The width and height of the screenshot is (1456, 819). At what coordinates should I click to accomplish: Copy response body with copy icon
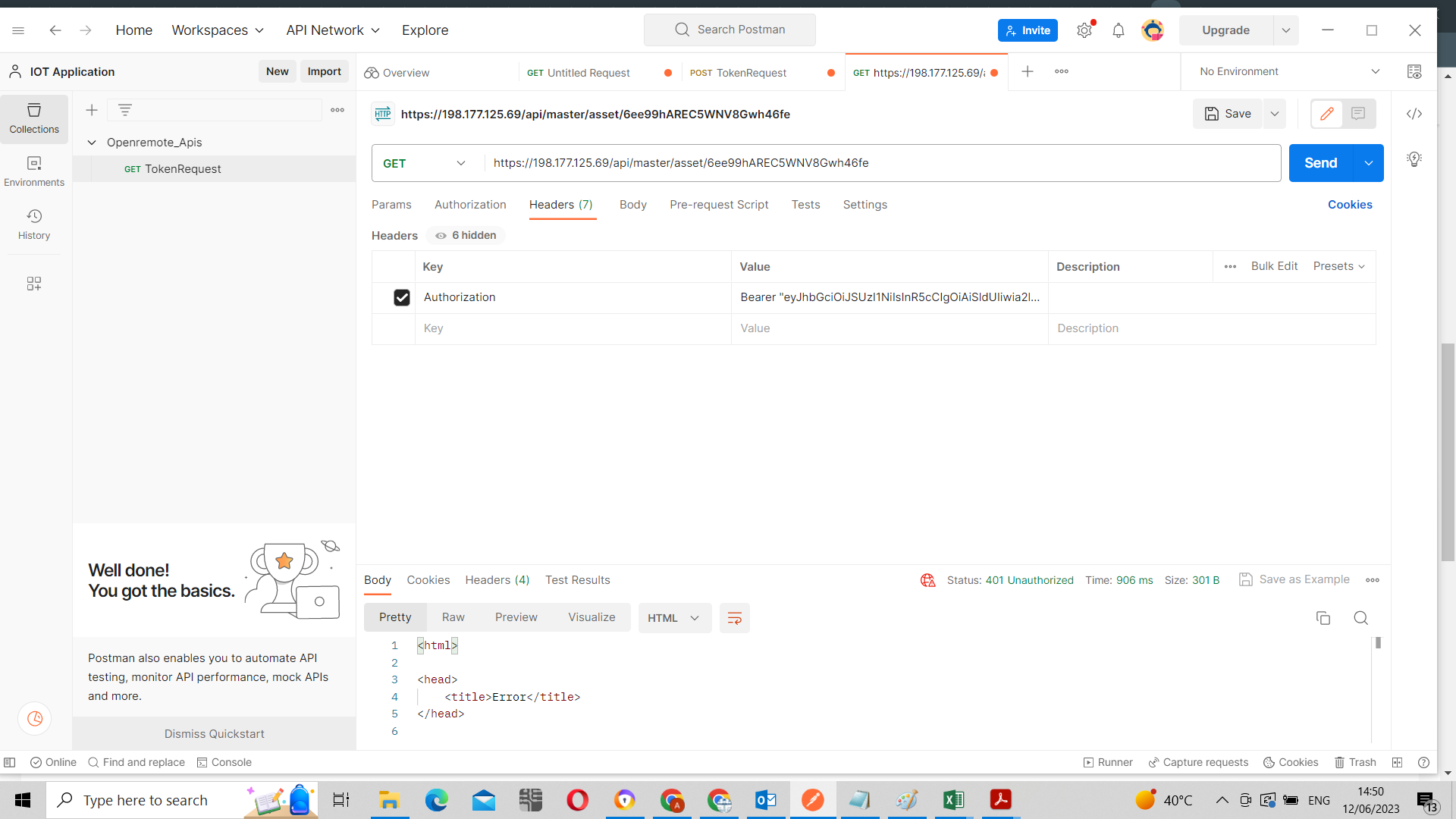pos(1323,618)
